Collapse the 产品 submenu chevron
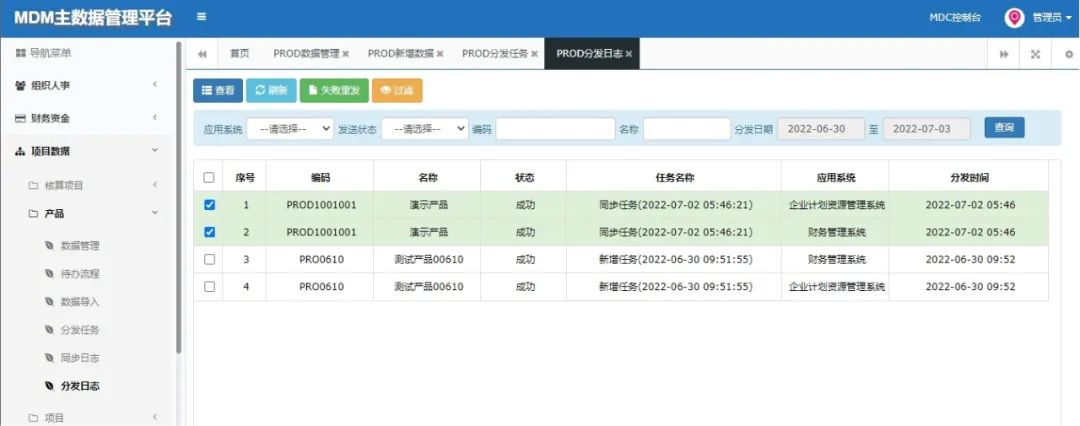The width and height of the screenshot is (1080, 426). pyautogui.click(x=155, y=213)
